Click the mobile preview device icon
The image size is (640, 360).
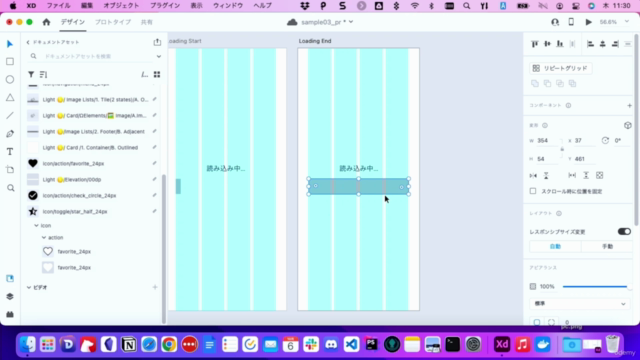[571, 22]
